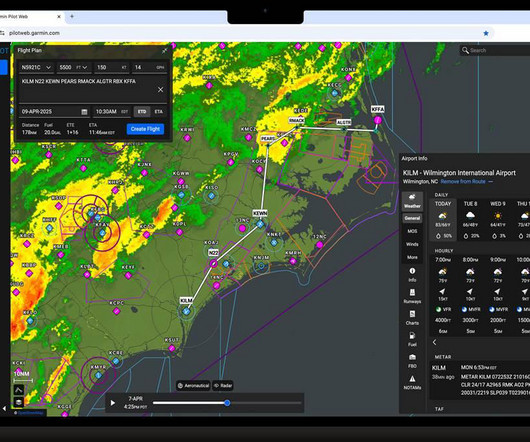530x442 pixels.
Task: Open the FBO section
Action: [412, 361]
